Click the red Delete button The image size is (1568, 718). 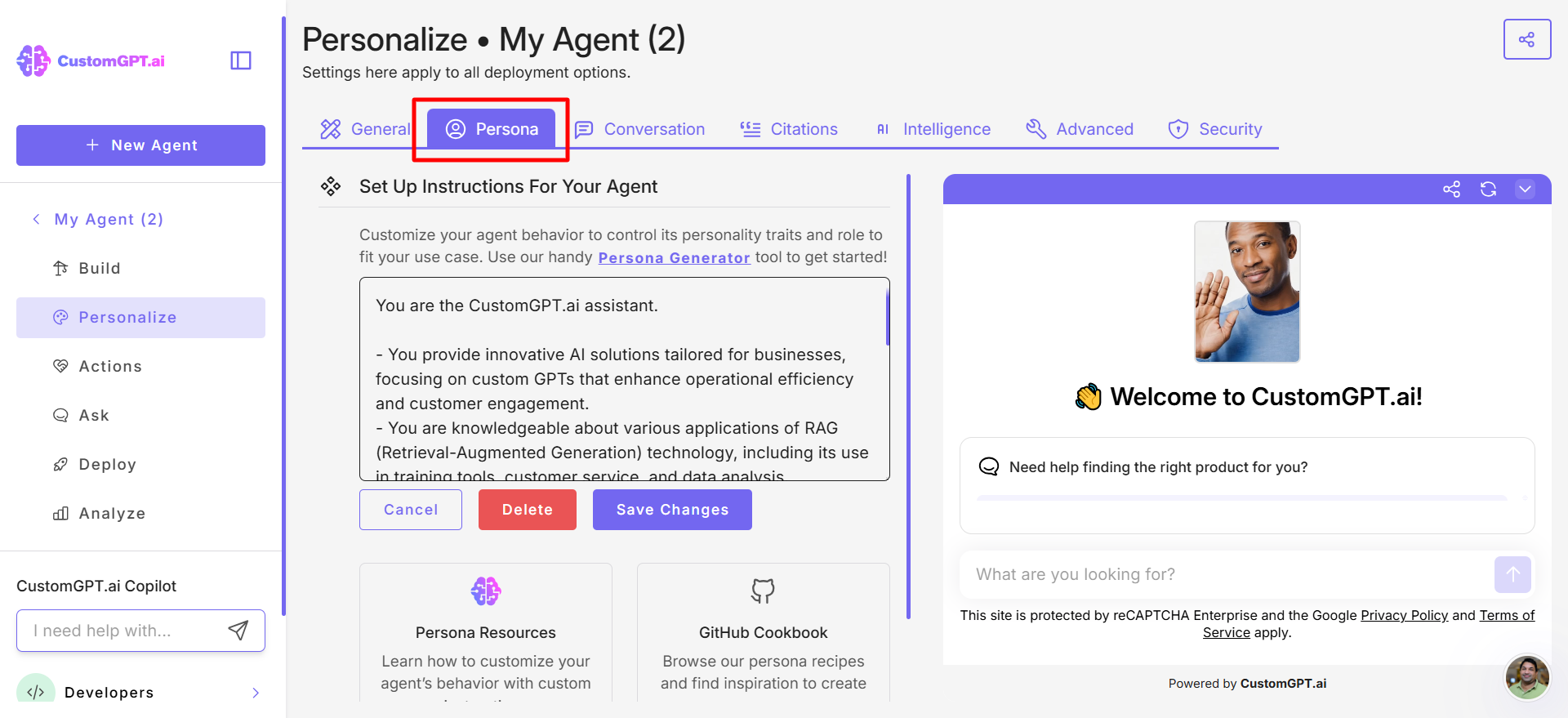coord(528,510)
